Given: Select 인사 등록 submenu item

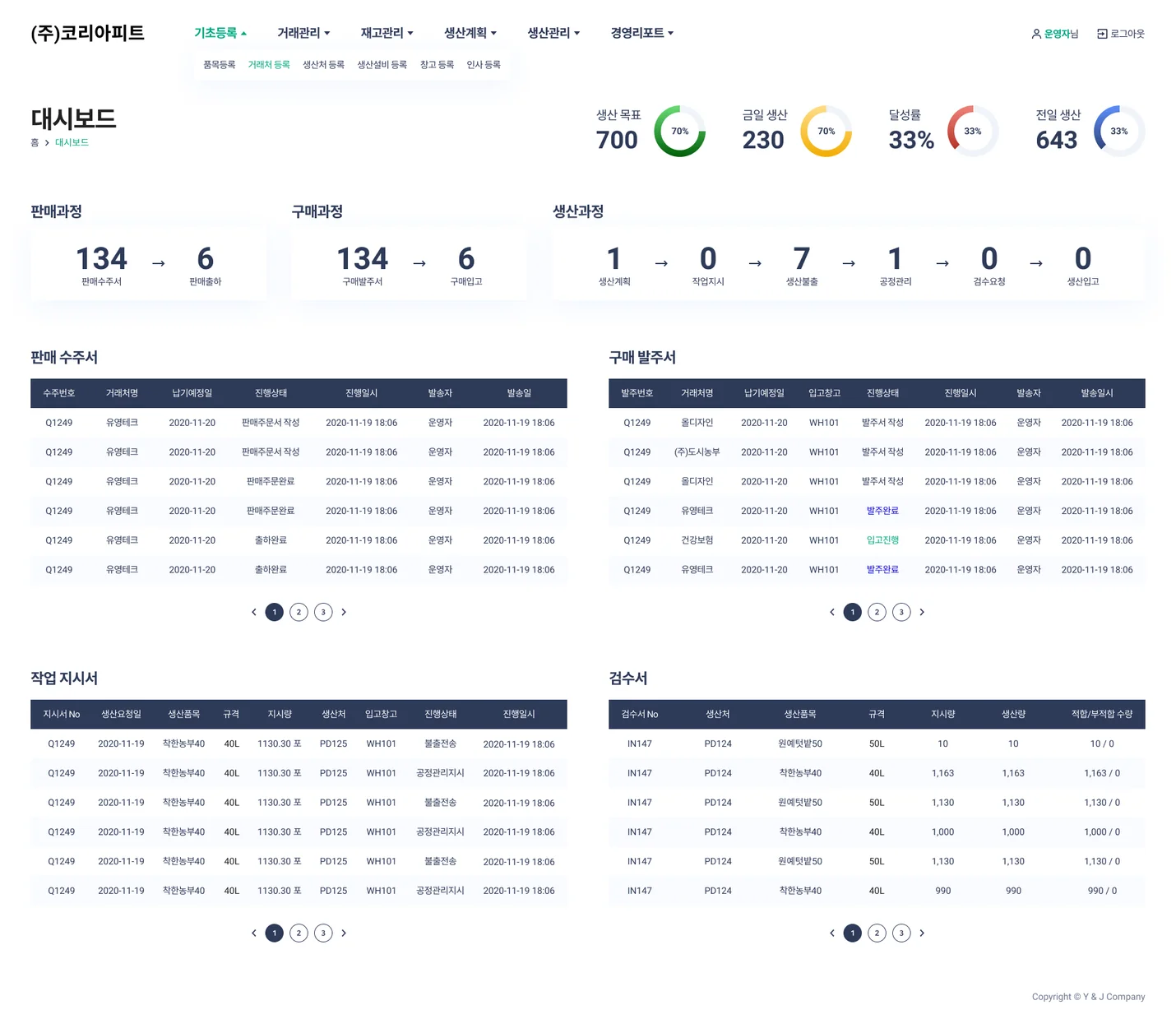Looking at the screenshot, I should [x=484, y=64].
